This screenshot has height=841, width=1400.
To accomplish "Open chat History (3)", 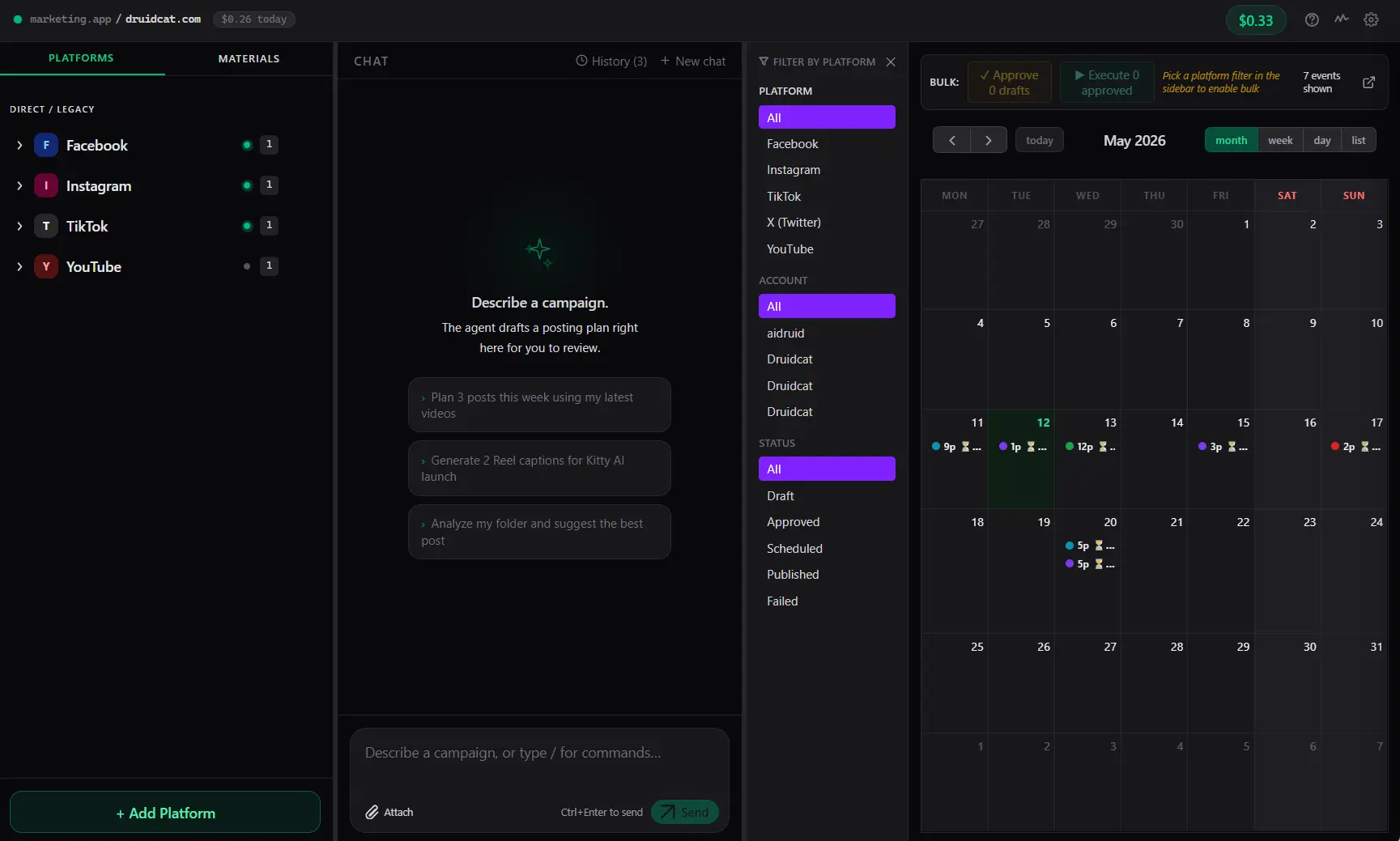I will click(x=611, y=62).
